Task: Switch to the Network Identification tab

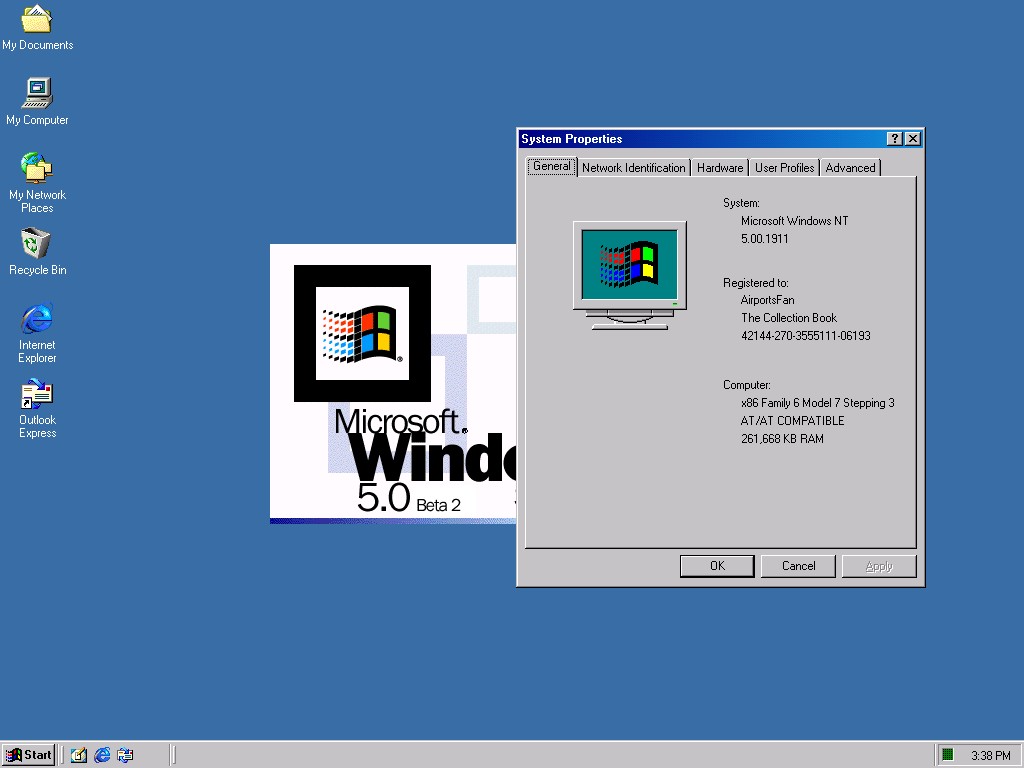Action: coord(633,168)
